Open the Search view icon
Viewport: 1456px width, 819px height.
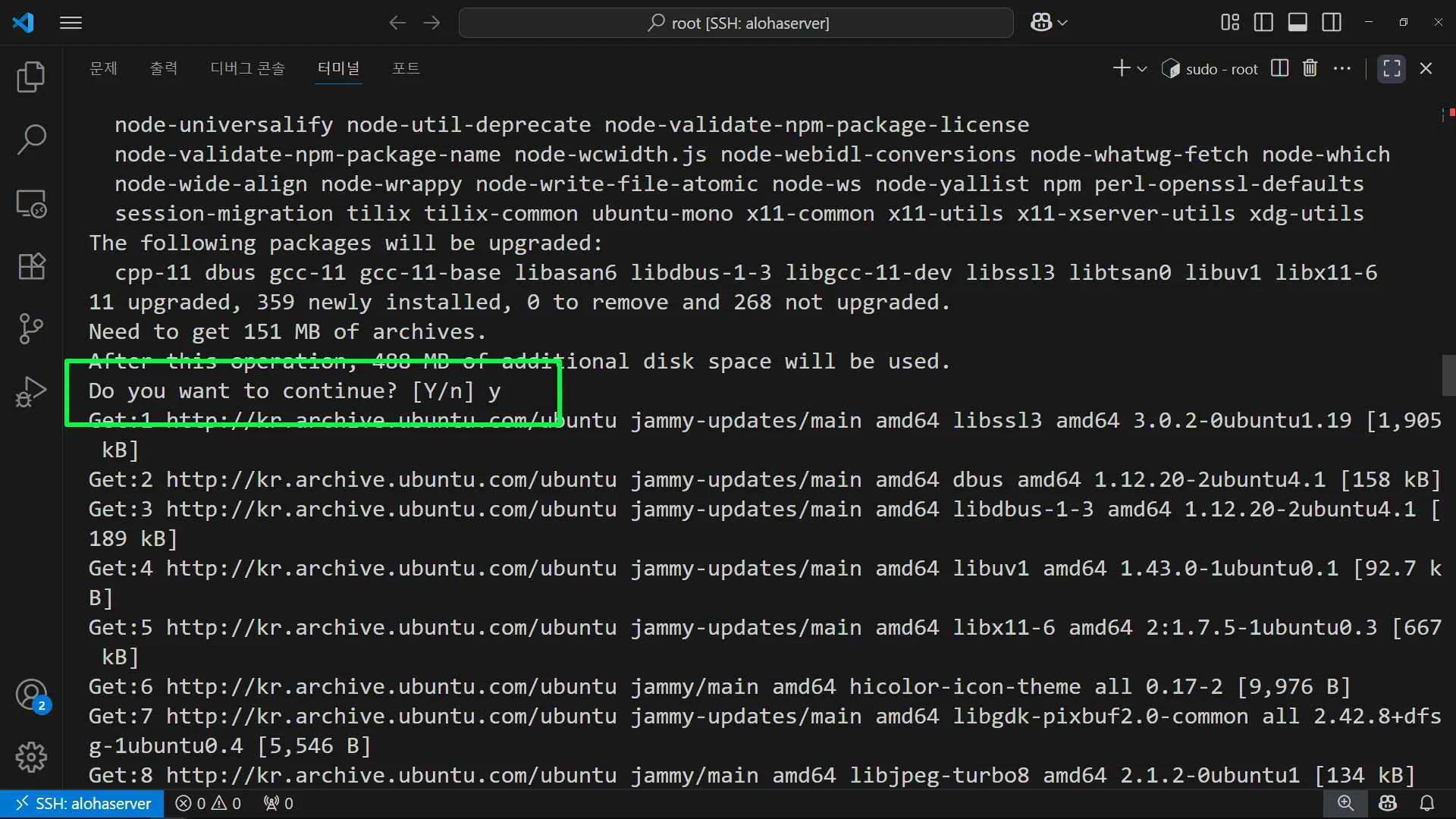click(x=31, y=140)
